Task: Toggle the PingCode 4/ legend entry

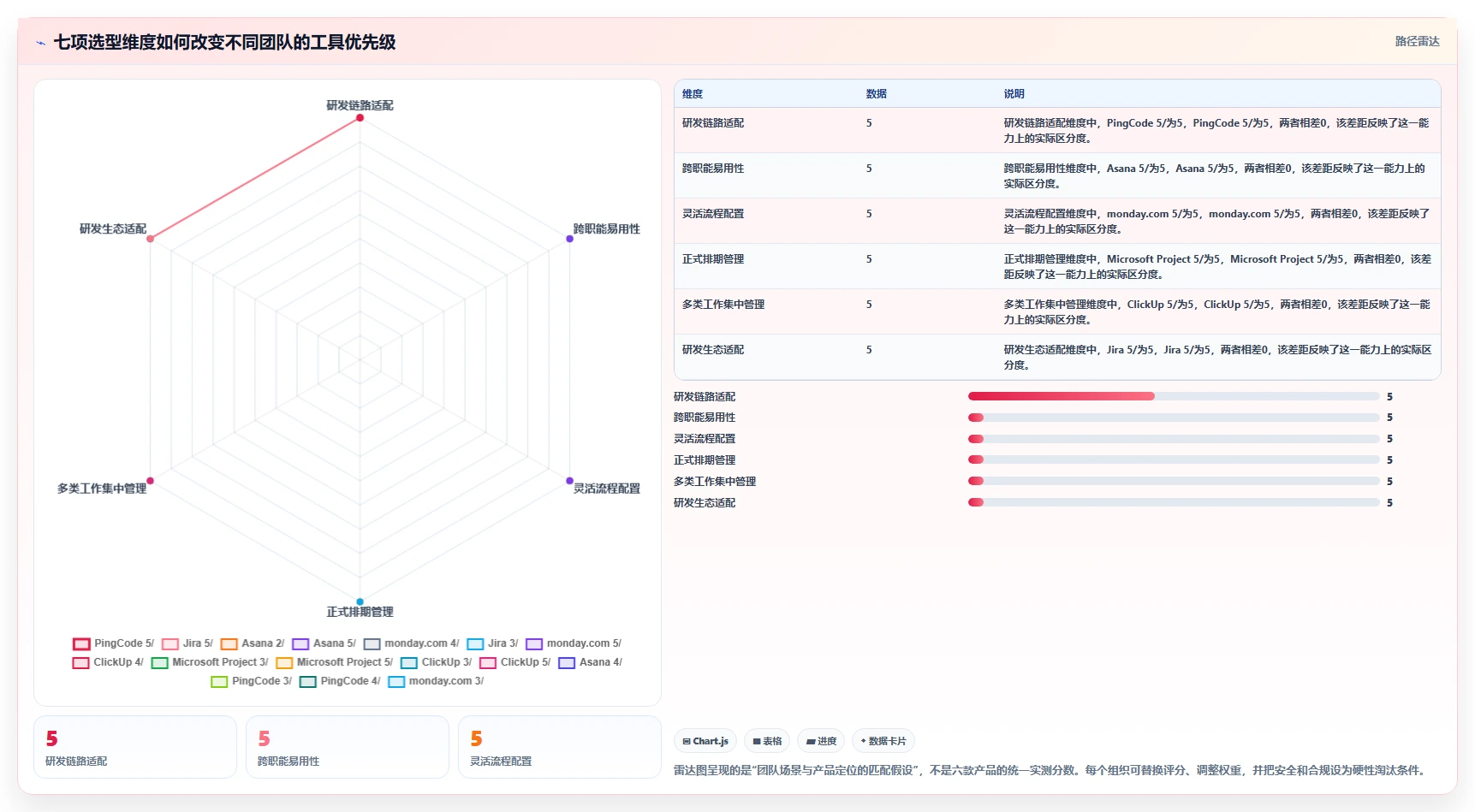Action: point(340,681)
